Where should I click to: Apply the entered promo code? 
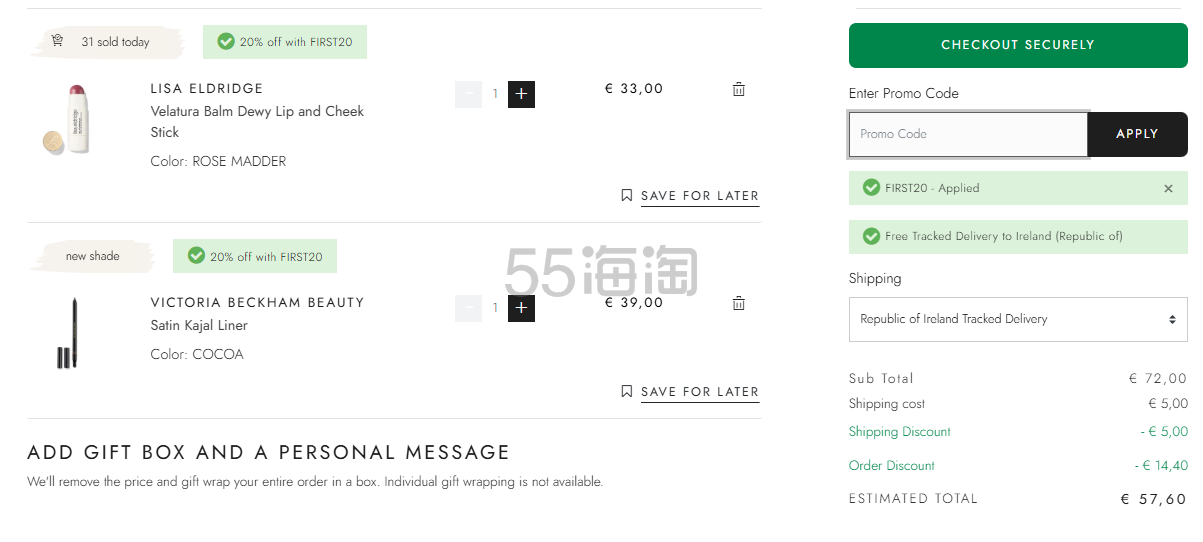[x=1137, y=134]
